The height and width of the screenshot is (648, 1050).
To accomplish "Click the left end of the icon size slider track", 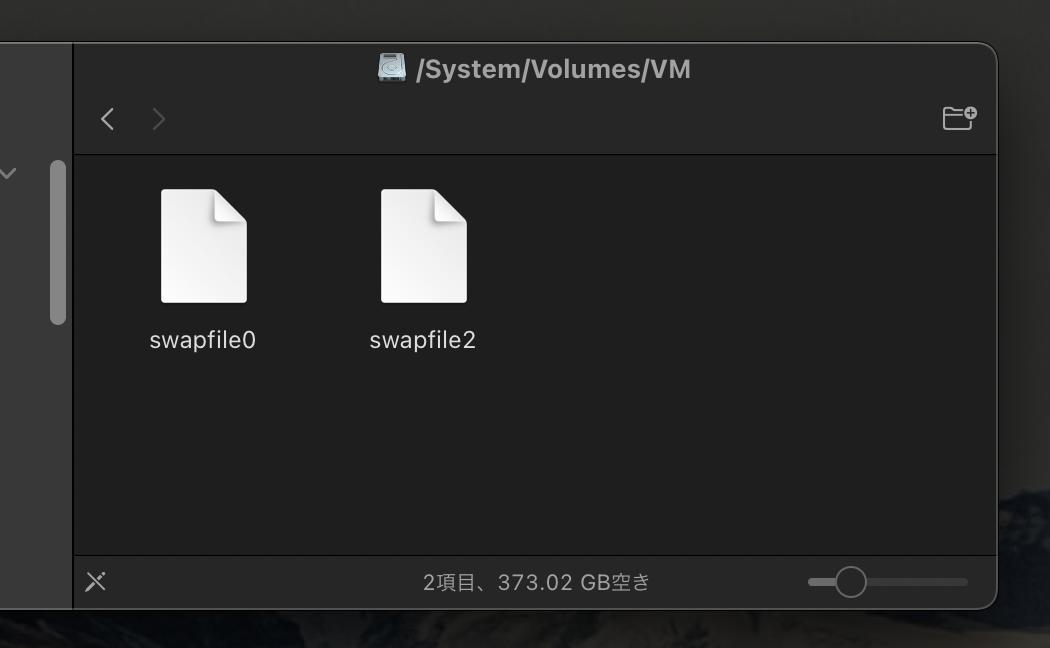I will (x=814, y=582).
